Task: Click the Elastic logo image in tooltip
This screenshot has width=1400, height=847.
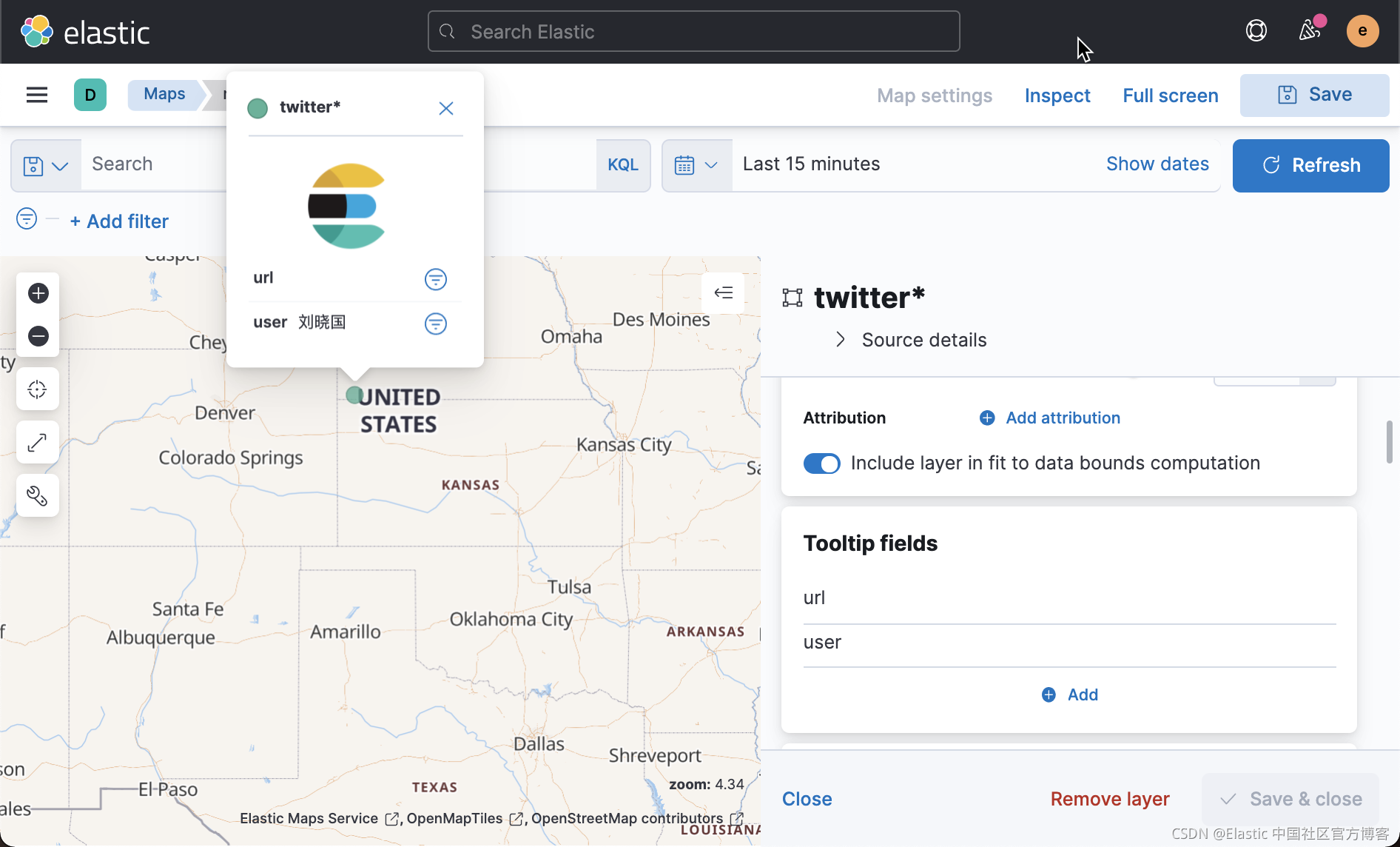Action: (x=347, y=206)
